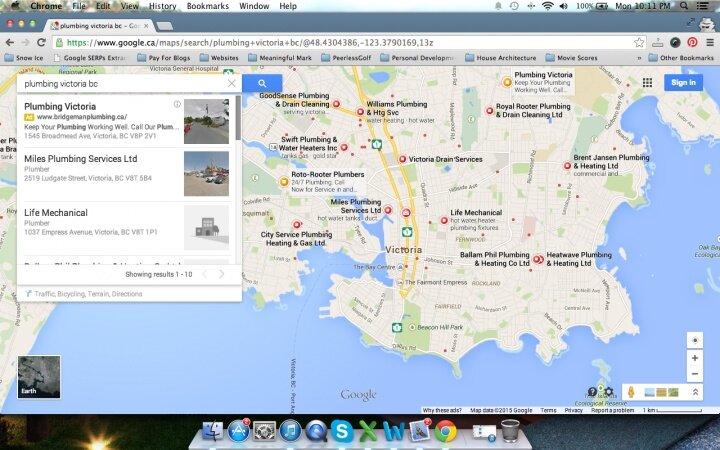Clear the search box with the X

pos(231,84)
